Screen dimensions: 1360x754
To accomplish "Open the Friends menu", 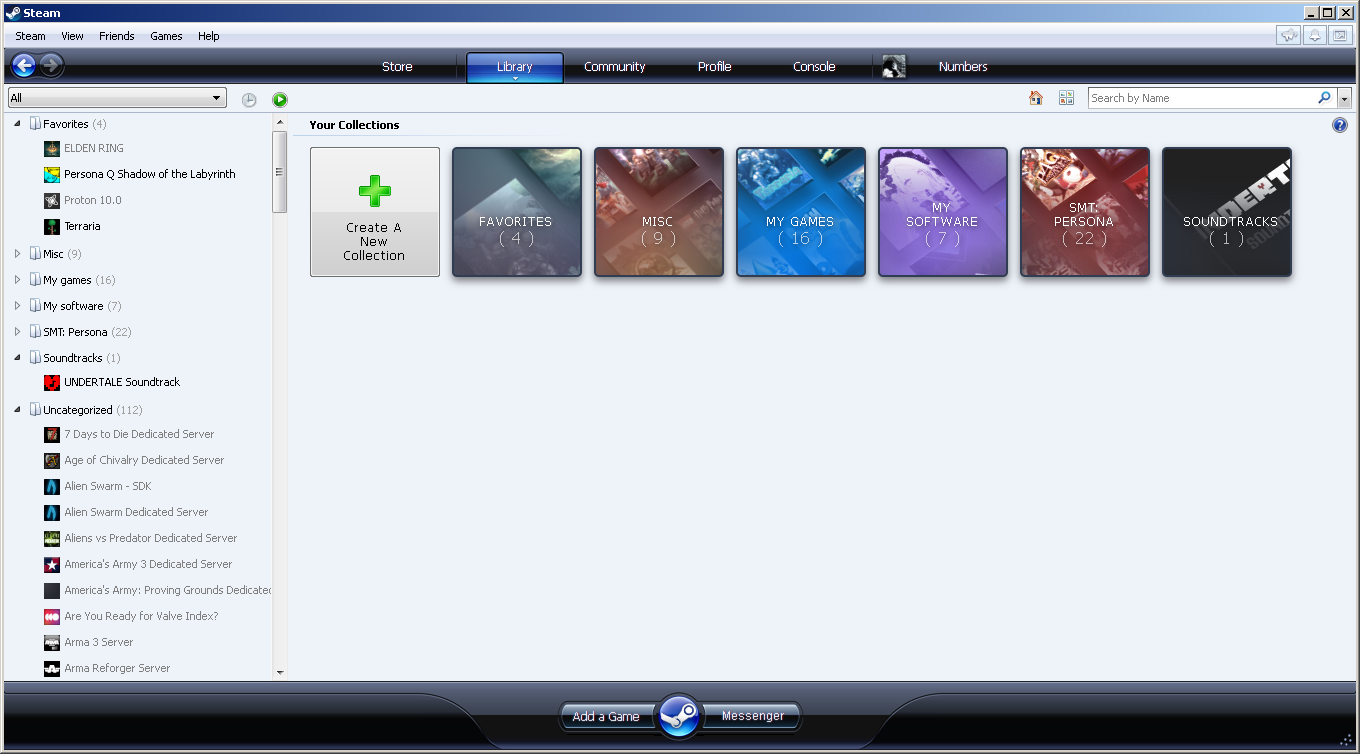I will (x=116, y=36).
